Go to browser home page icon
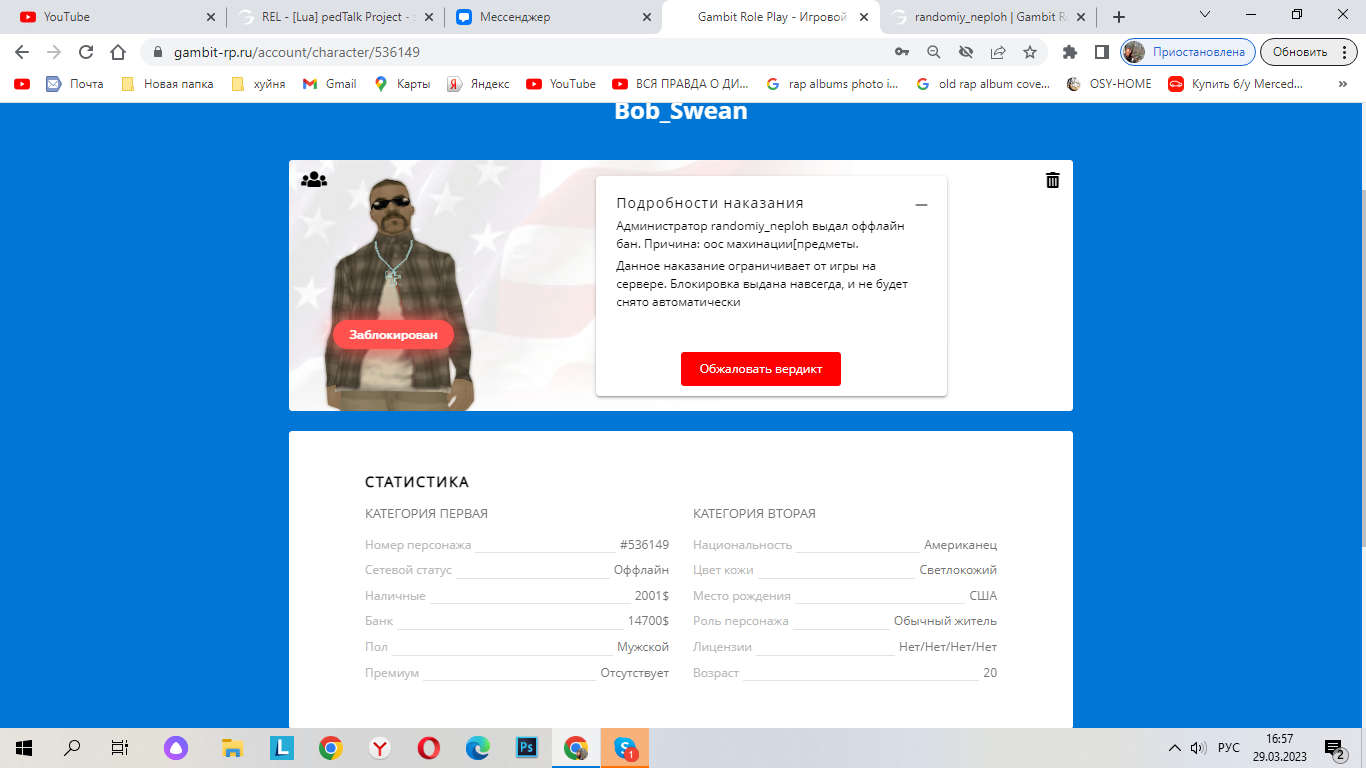Screen dimensions: 1366x768 [118, 52]
